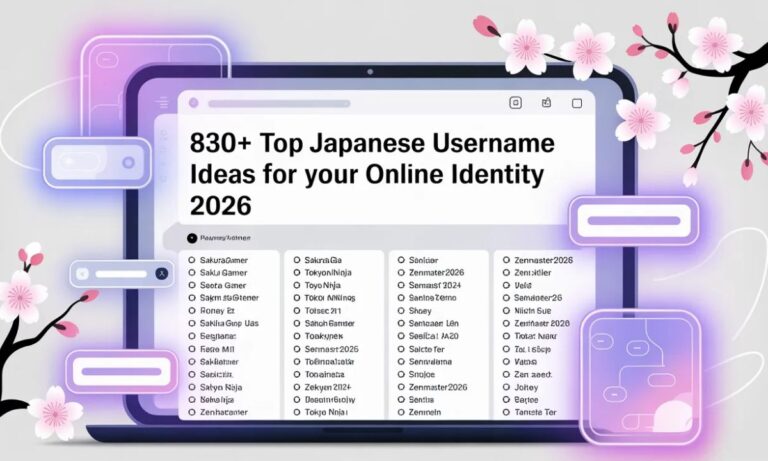Select the radio button beside Seota Gamer
The height and width of the screenshot is (461, 768).
[192, 285]
